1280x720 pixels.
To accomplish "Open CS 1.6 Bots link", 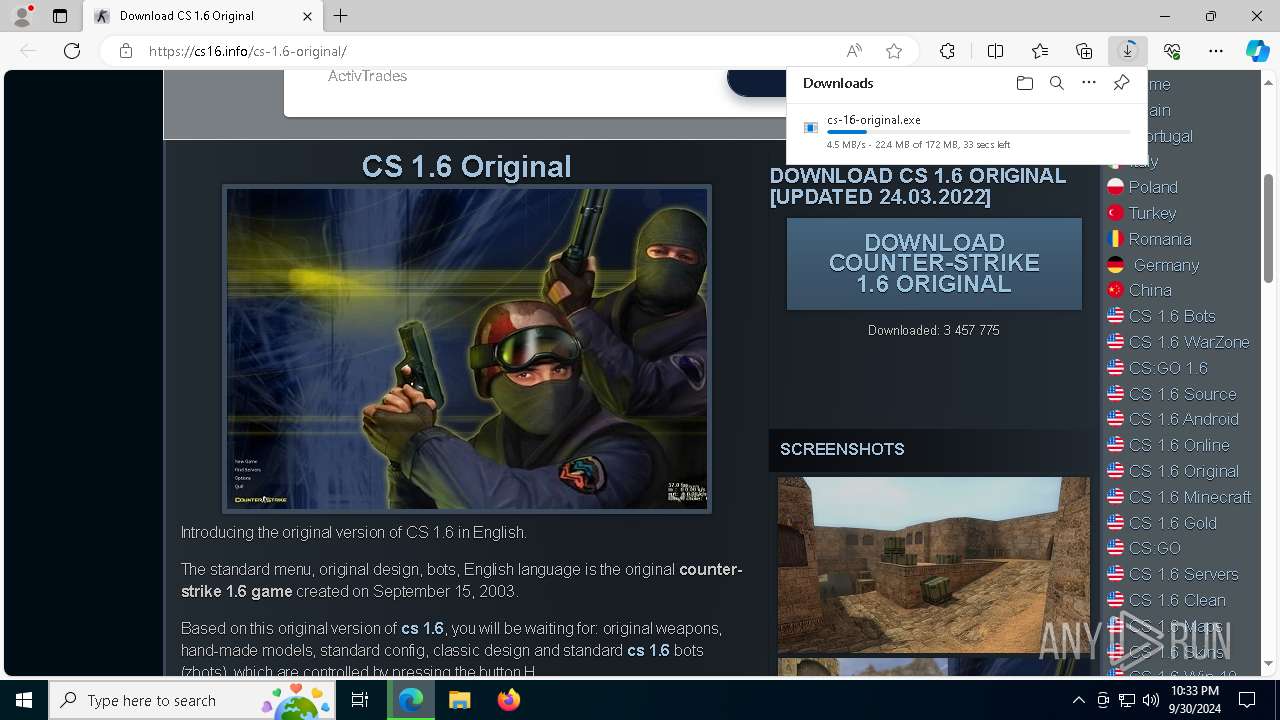I will [x=1172, y=316].
